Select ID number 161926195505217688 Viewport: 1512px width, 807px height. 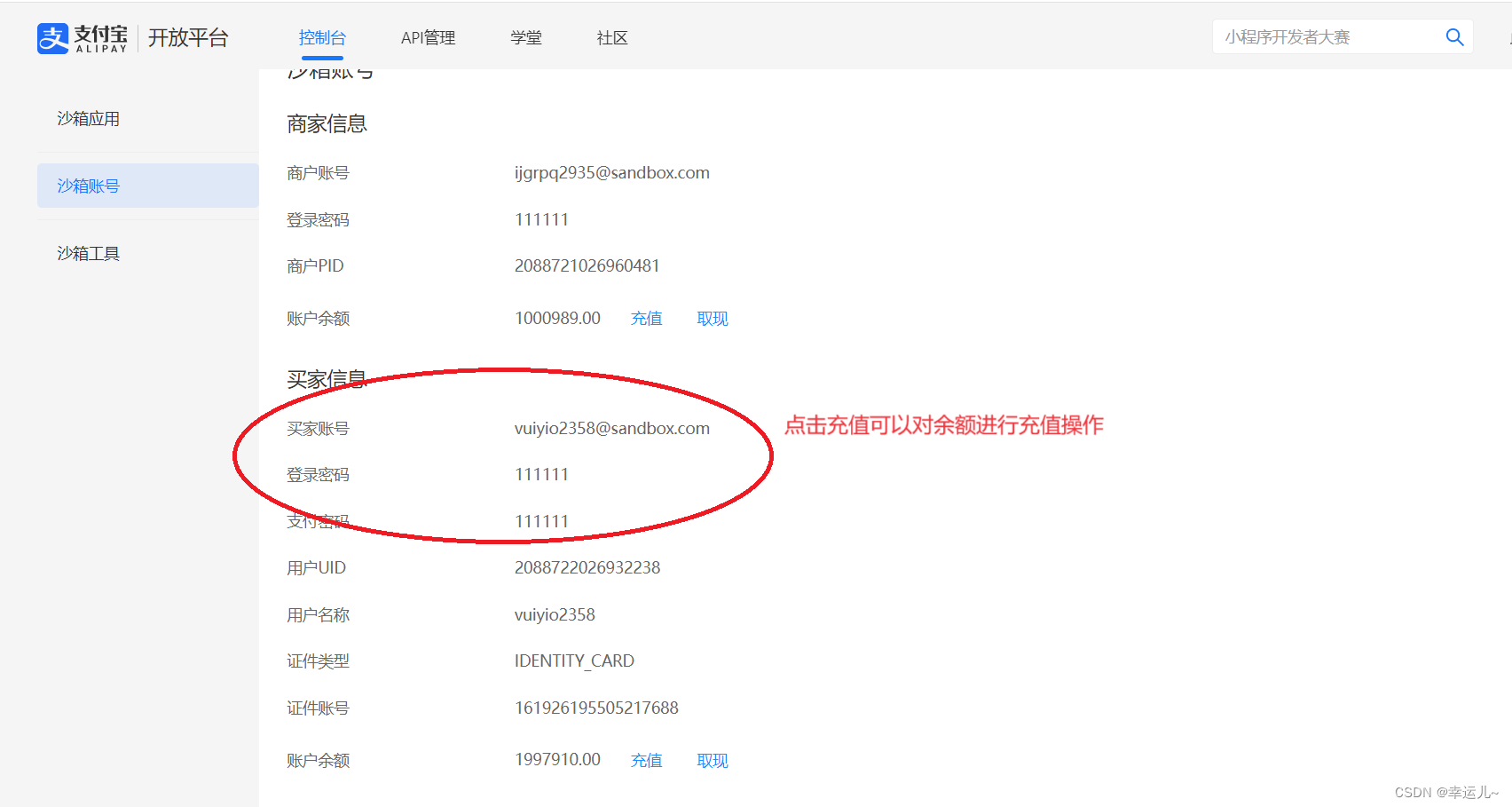596,708
